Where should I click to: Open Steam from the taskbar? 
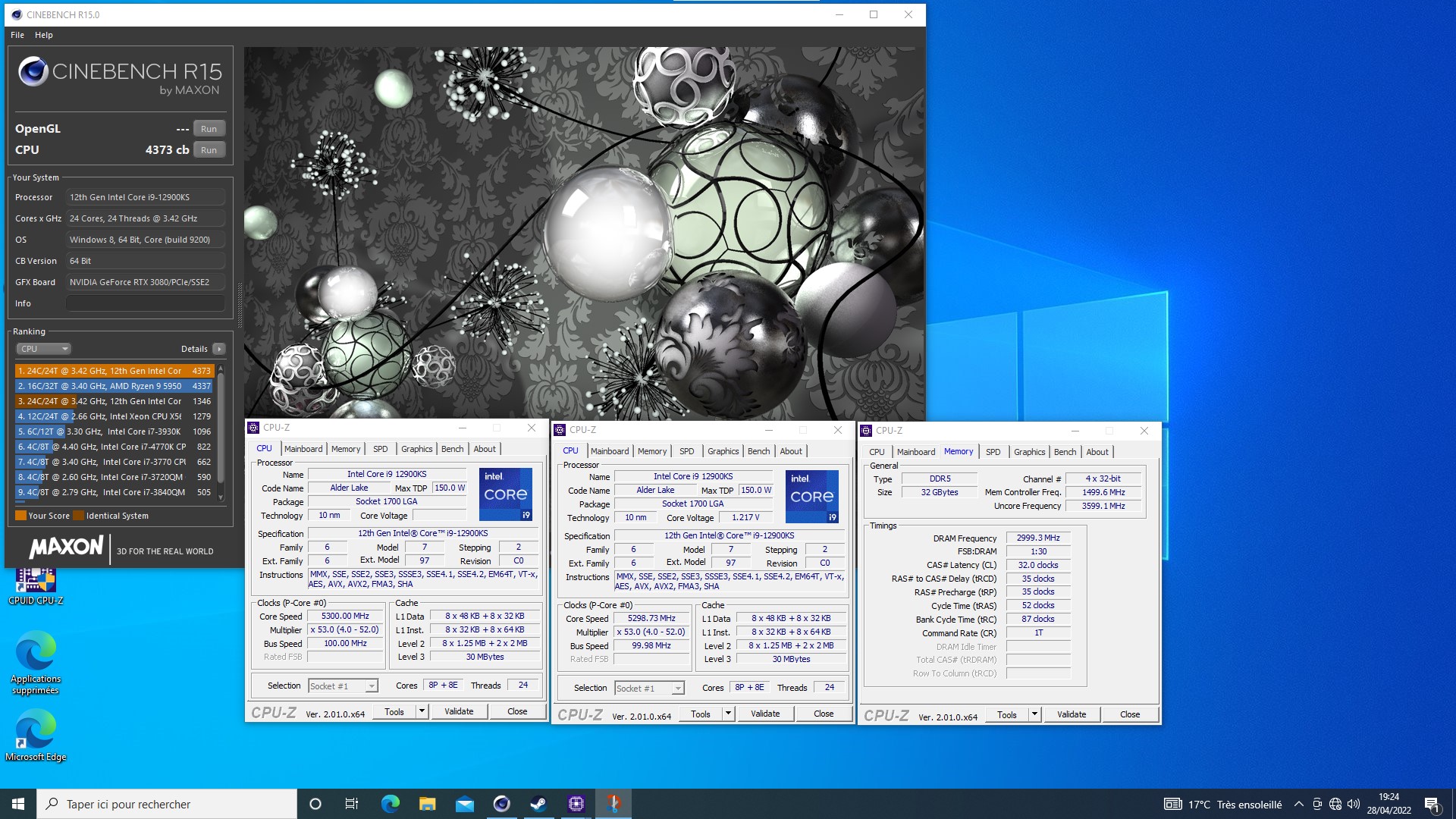tap(538, 804)
